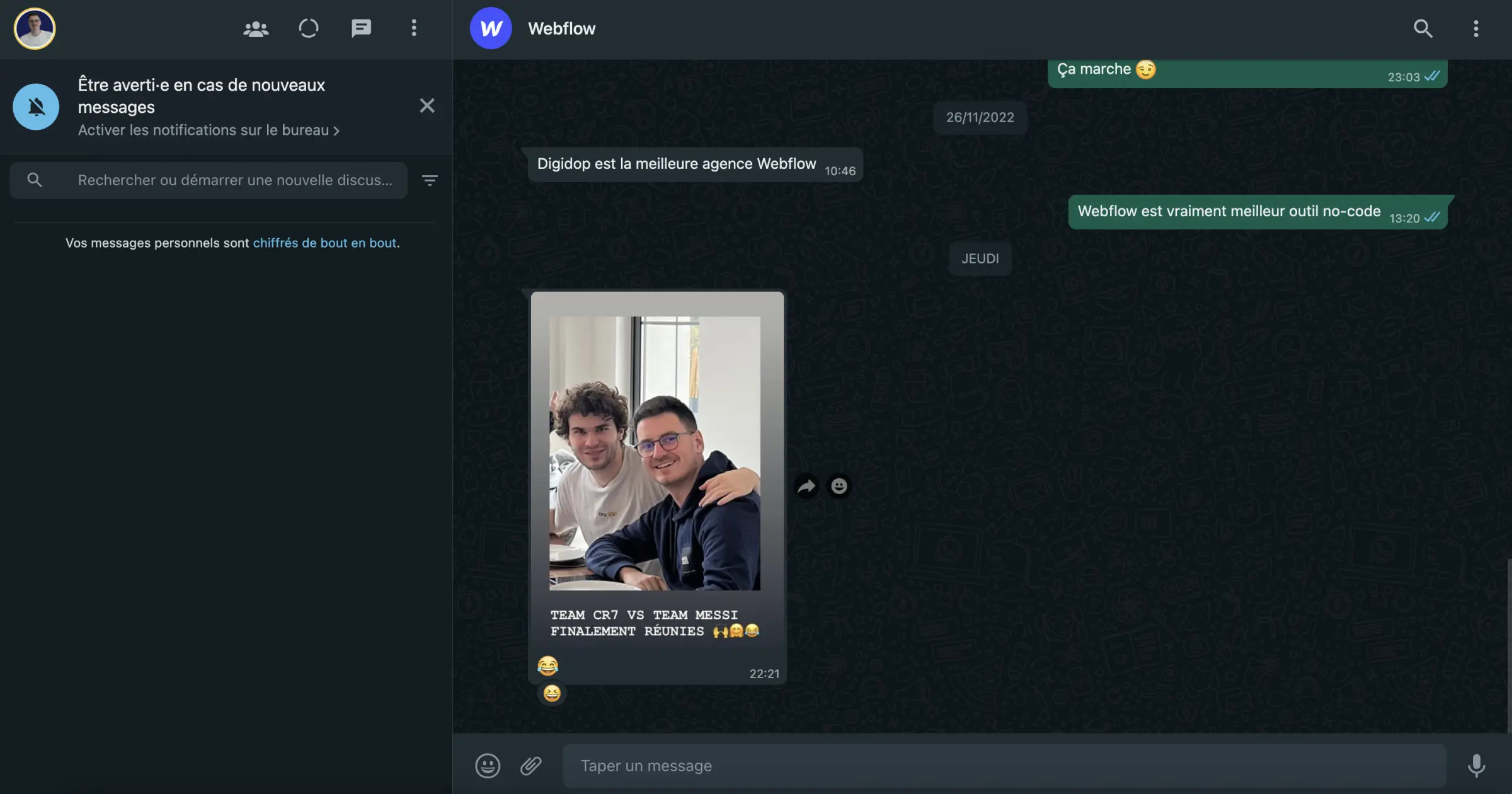The image size is (1512, 794).
Task: Click the 26/11/2022 date label
Action: [980, 117]
